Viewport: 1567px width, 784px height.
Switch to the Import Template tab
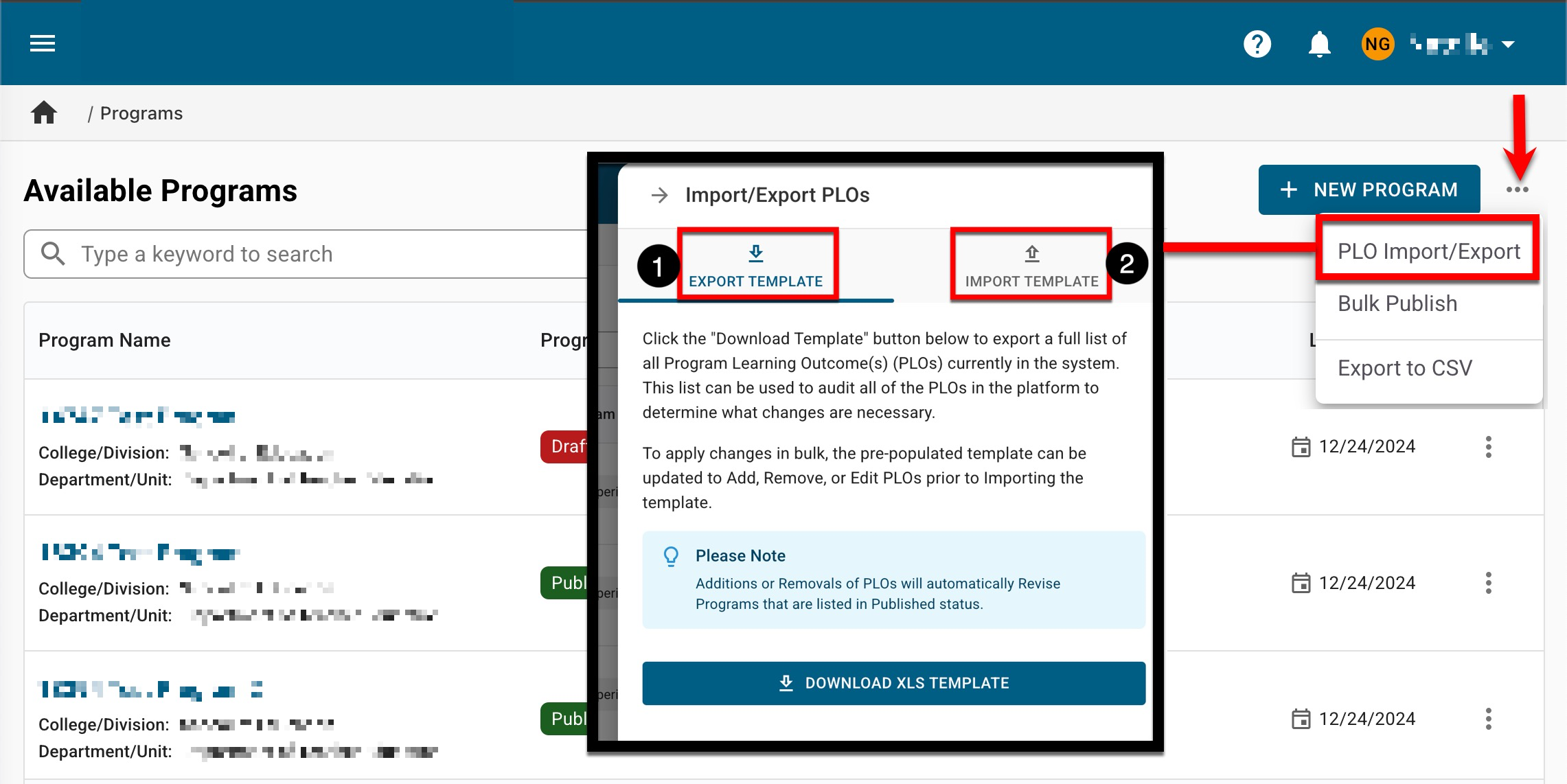[1031, 266]
